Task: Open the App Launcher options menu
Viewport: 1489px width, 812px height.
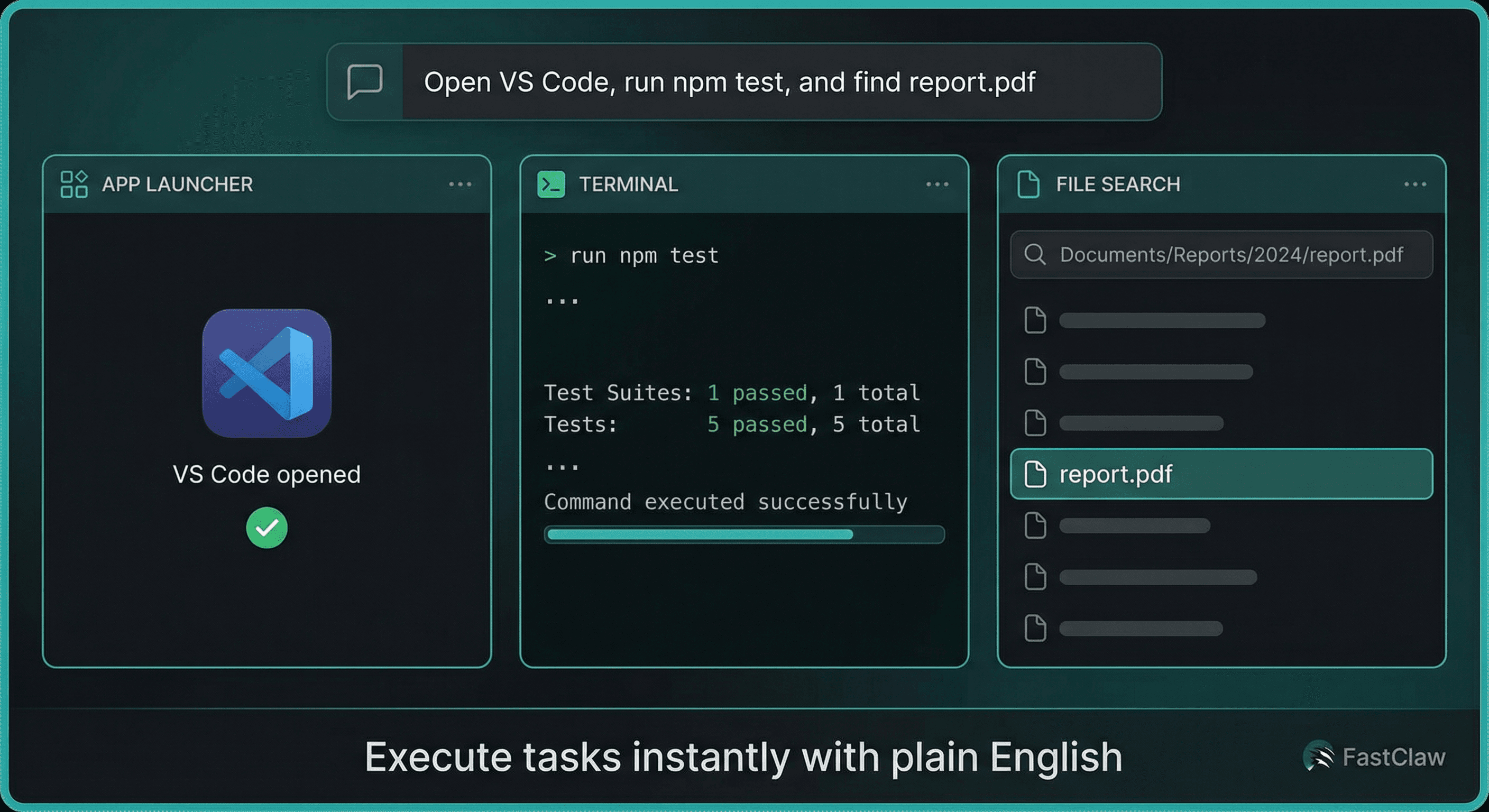Action: coord(459,184)
